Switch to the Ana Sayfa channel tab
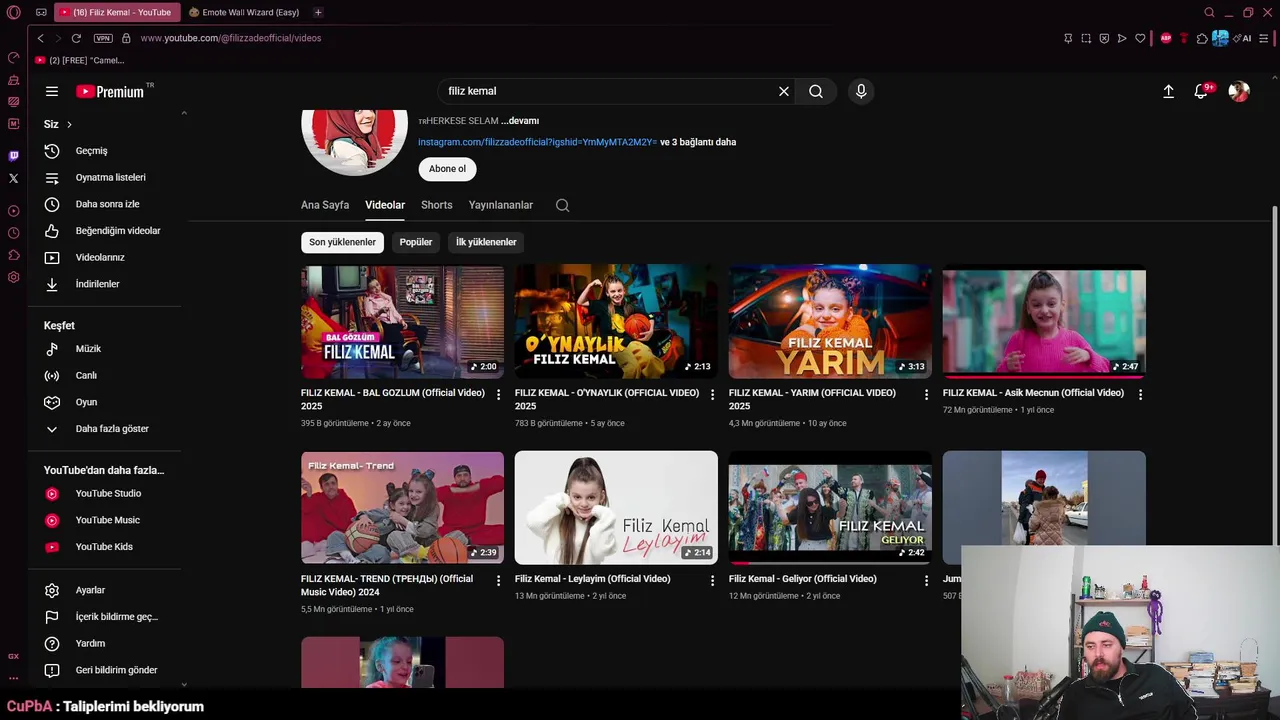 (x=325, y=205)
